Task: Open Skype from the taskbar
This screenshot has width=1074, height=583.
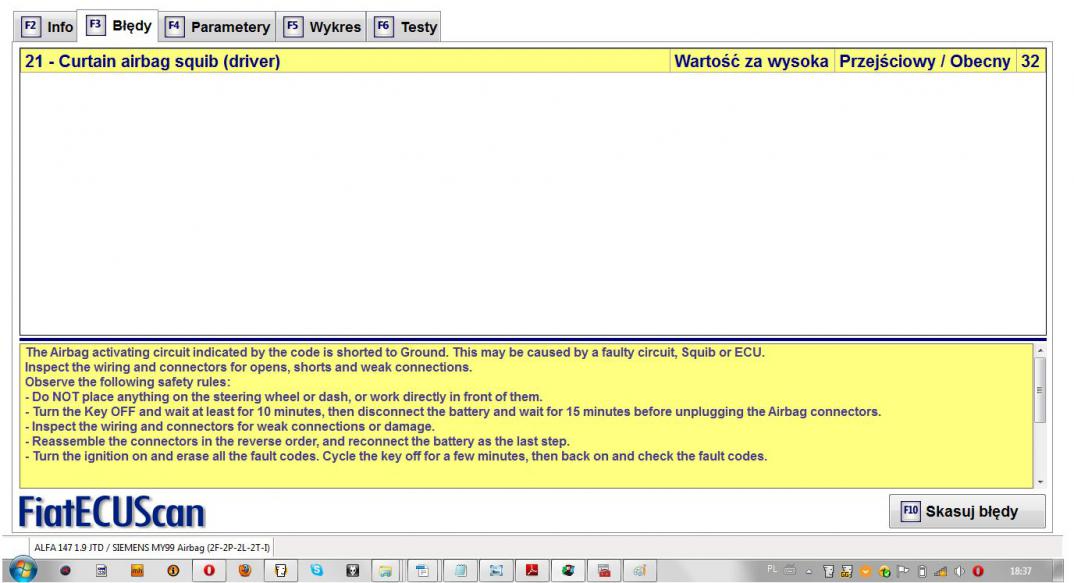Action: (x=316, y=570)
